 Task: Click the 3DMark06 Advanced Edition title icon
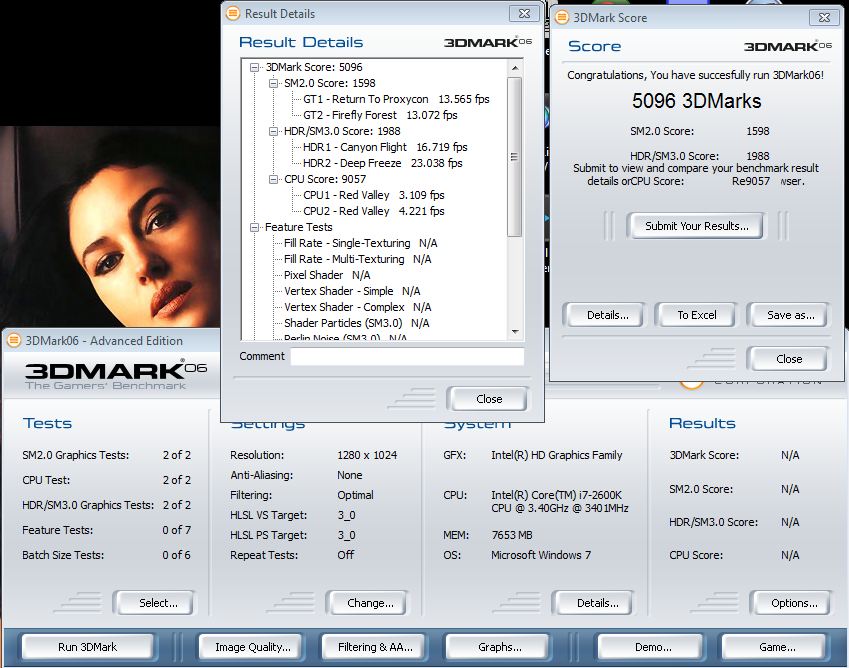[13, 340]
